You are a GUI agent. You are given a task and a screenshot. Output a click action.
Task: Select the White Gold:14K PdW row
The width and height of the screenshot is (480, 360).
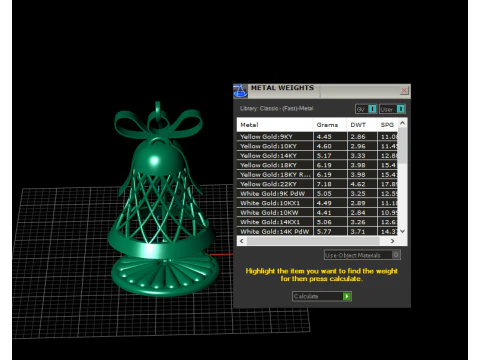coord(317,231)
